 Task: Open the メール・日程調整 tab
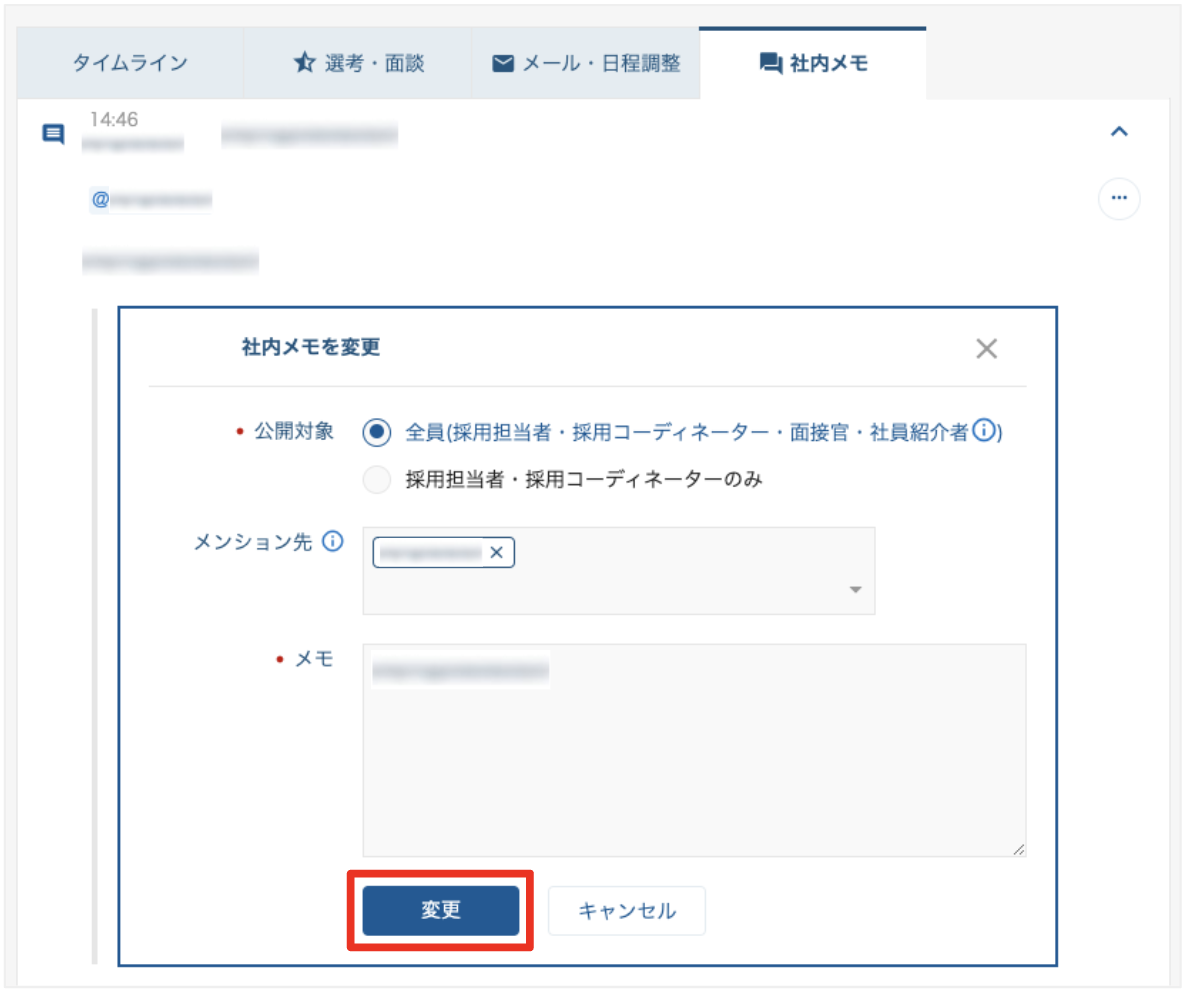pos(585,63)
